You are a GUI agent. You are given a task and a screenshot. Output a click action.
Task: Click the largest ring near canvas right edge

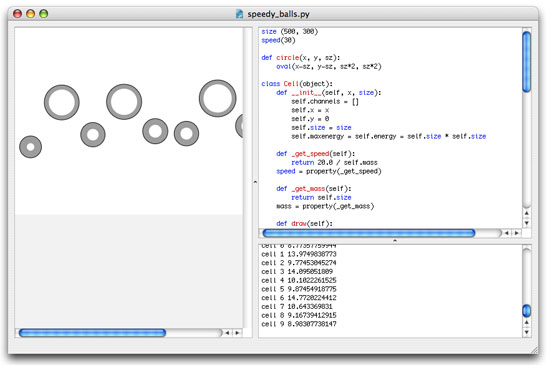coord(217,98)
